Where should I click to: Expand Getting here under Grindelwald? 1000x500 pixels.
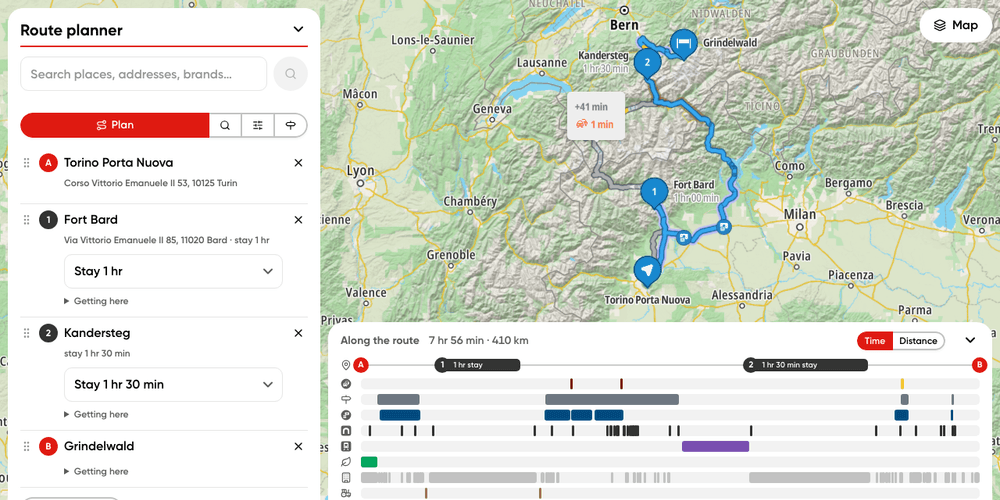96,471
